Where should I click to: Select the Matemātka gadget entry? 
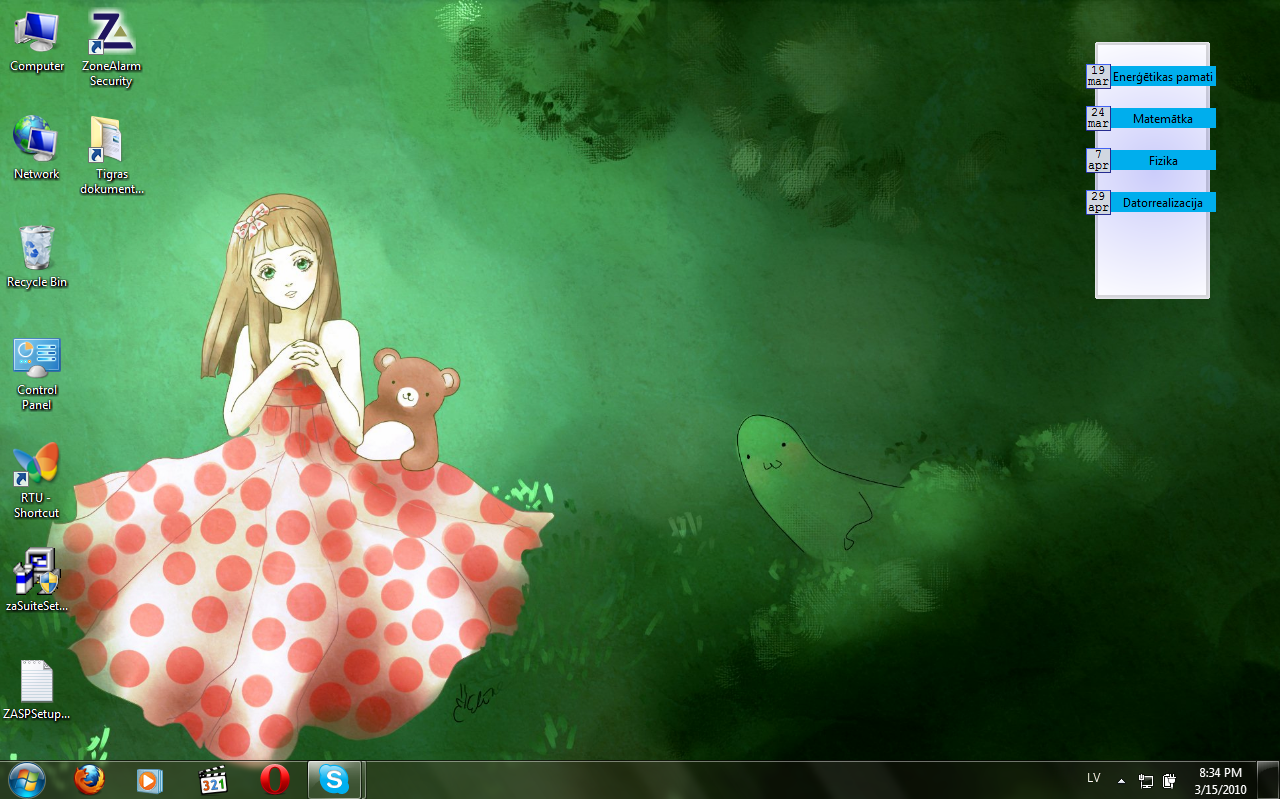click(1163, 118)
